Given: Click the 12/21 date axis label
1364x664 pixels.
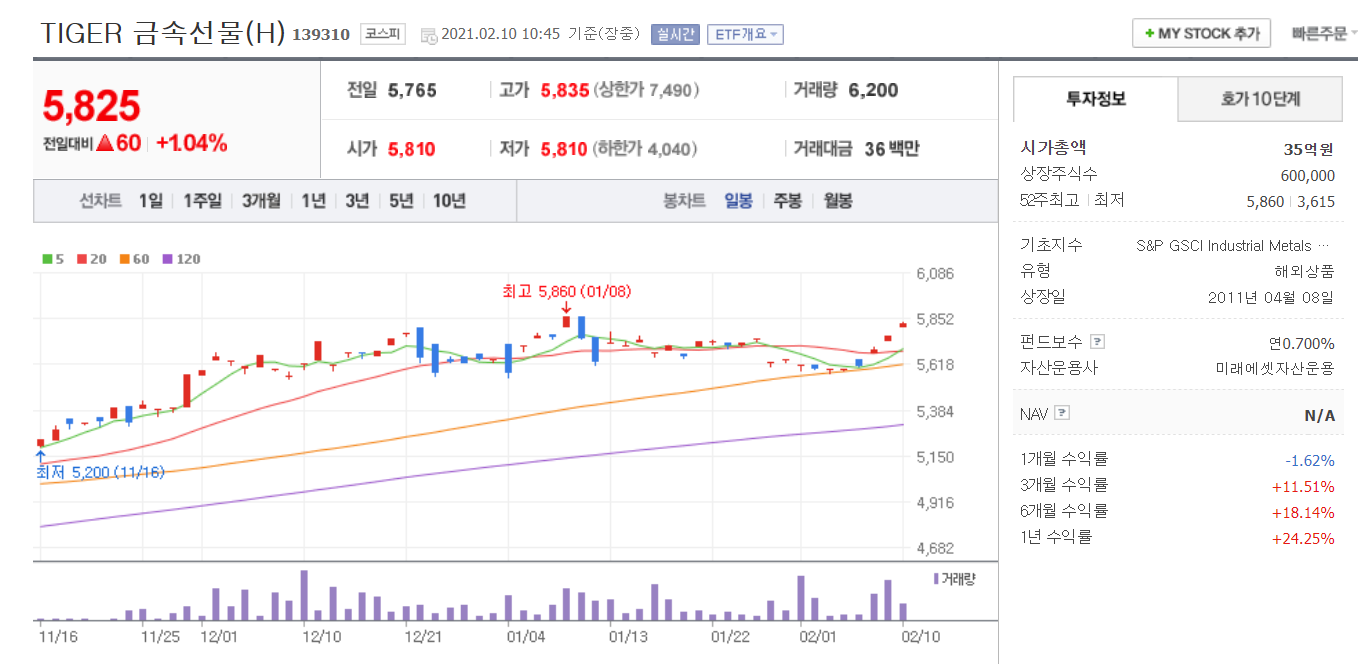Looking at the screenshot, I should (x=424, y=635).
